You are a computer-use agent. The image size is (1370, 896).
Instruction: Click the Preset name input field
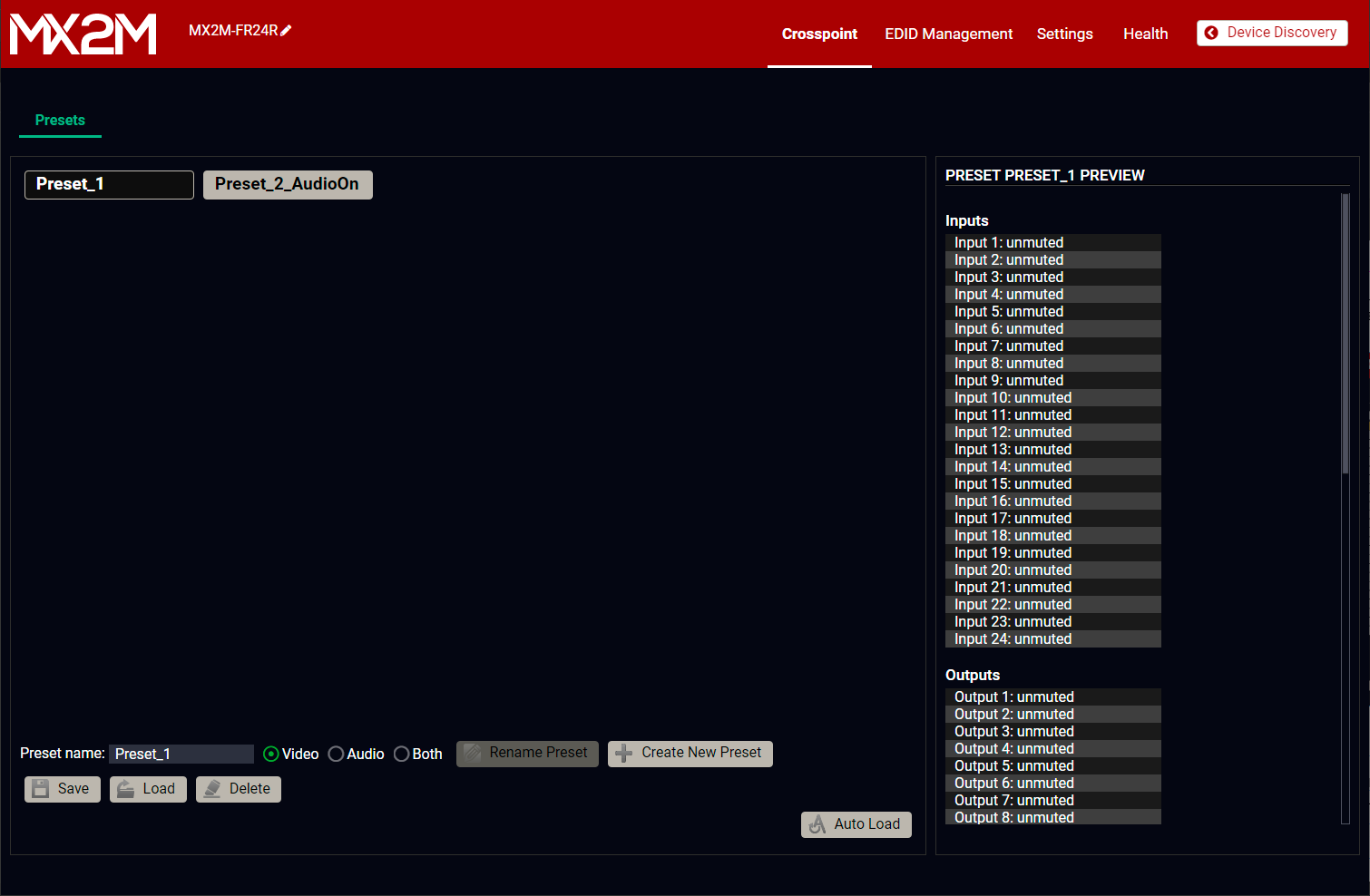pos(181,755)
